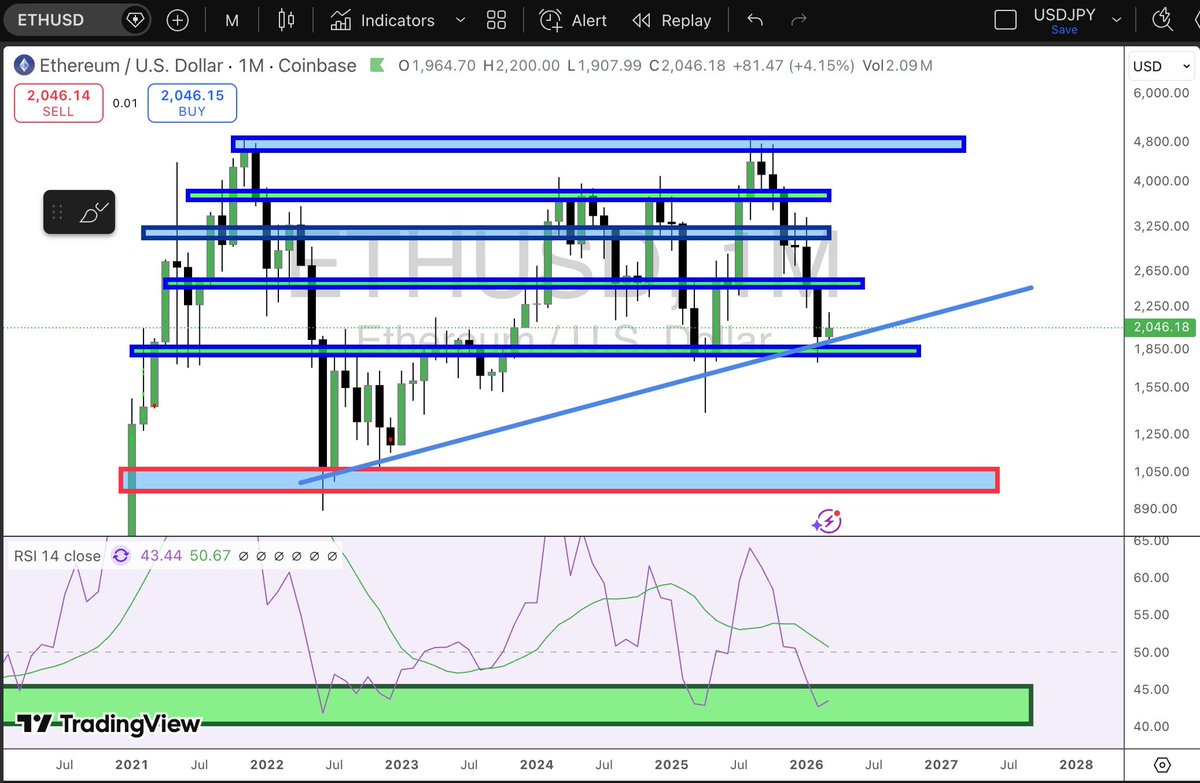Expand the indicator favorites dropdown arrow
This screenshot has width=1200, height=783.
pyautogui.click(x=460, y=20)
